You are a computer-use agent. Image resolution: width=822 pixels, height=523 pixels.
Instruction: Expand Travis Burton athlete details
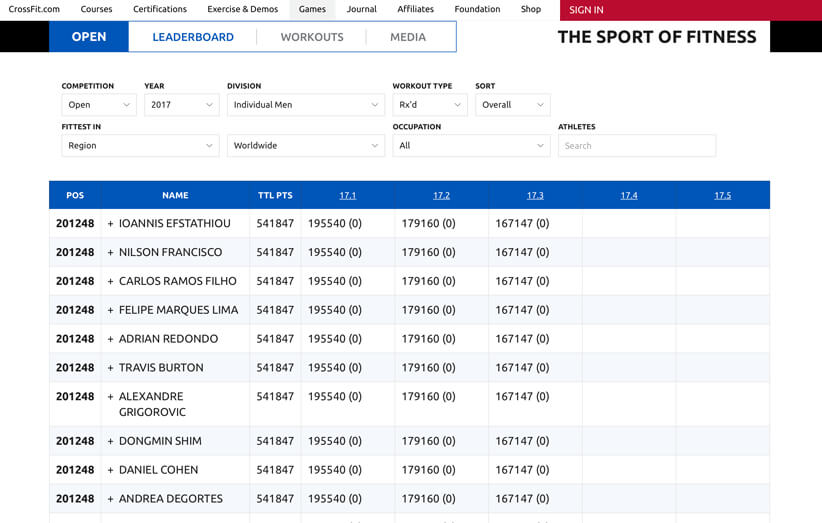(111, 368)
